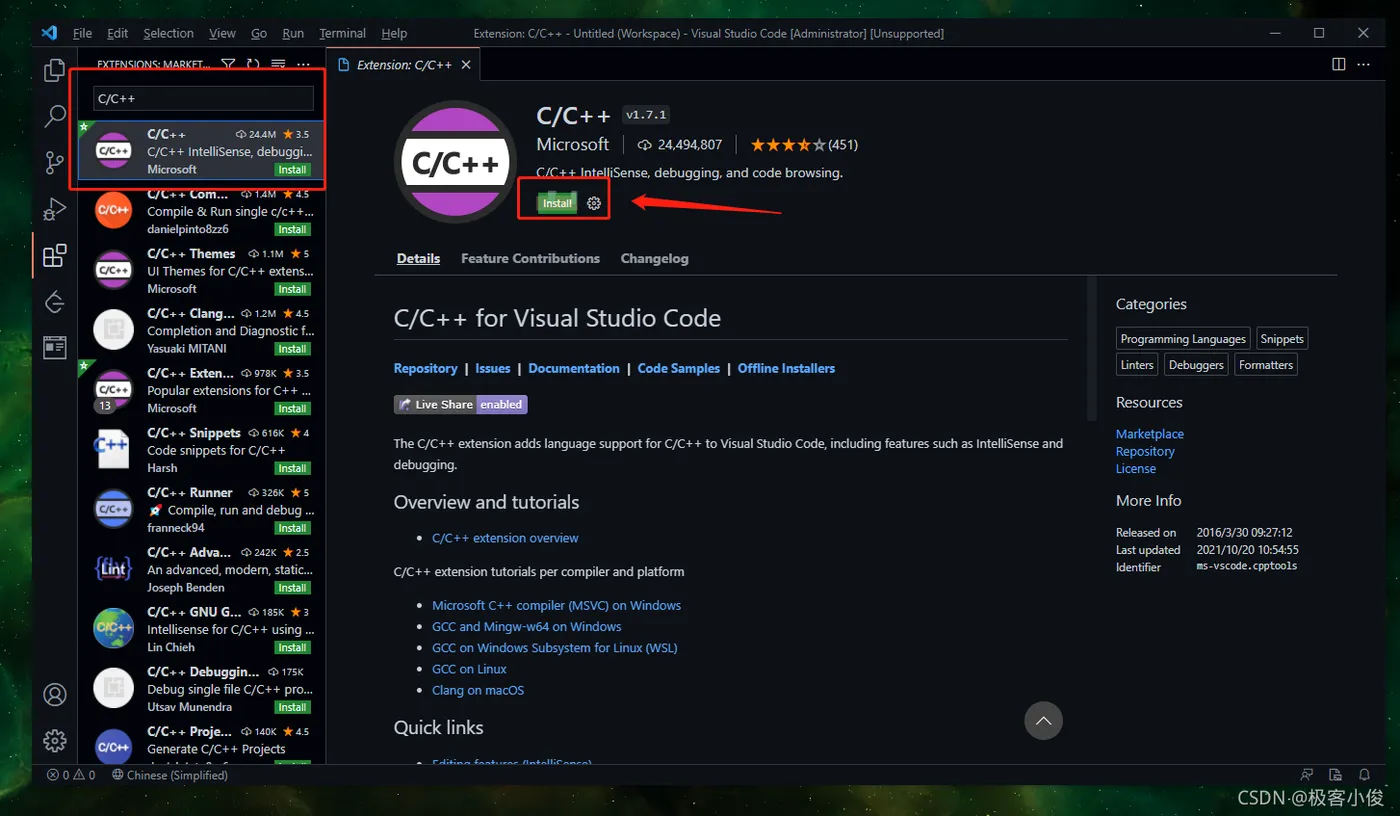Click Chinese (Simplified) in status bar
1400x816 pixels.
170,775
